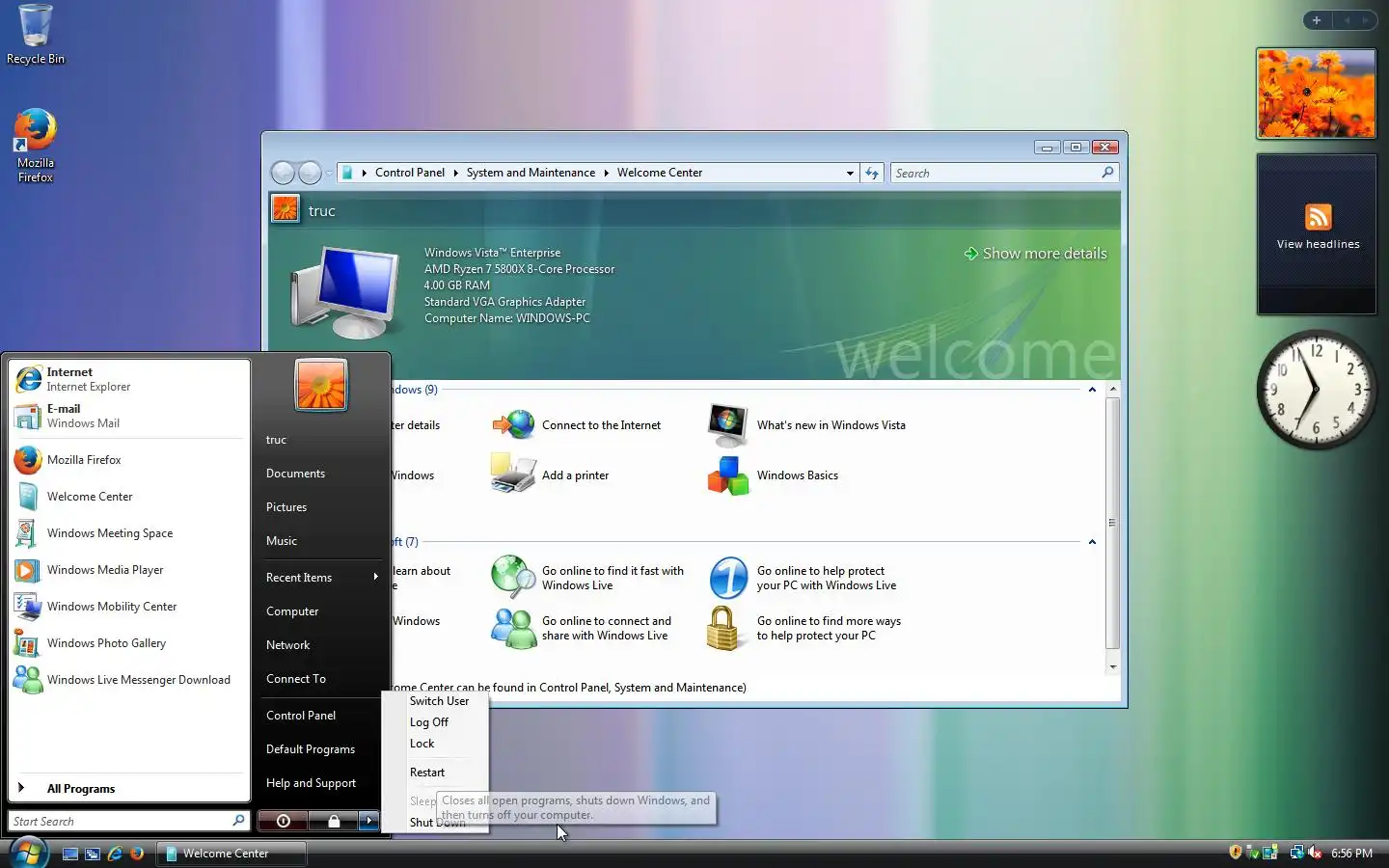The image size is (1389, 868).
Task: Open Windows Mail E-mail entry
Action: click(x=129, y=416)
